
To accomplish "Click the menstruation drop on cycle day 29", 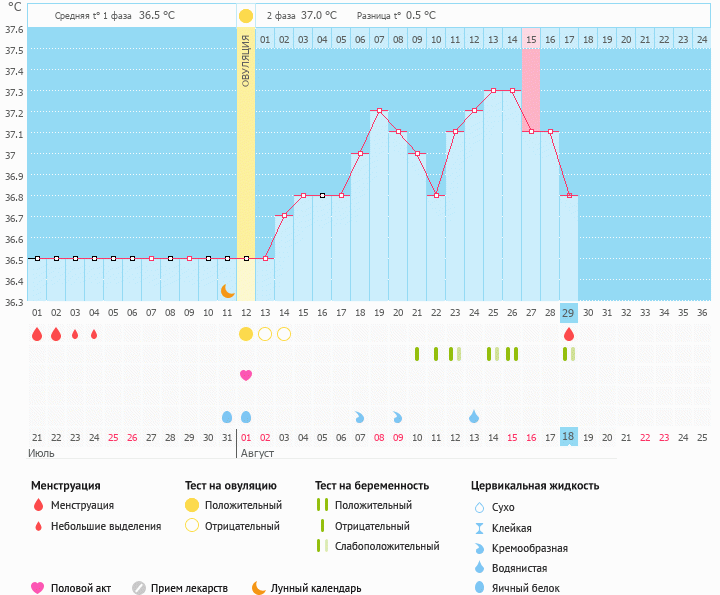I will click(x=569, y=334).
